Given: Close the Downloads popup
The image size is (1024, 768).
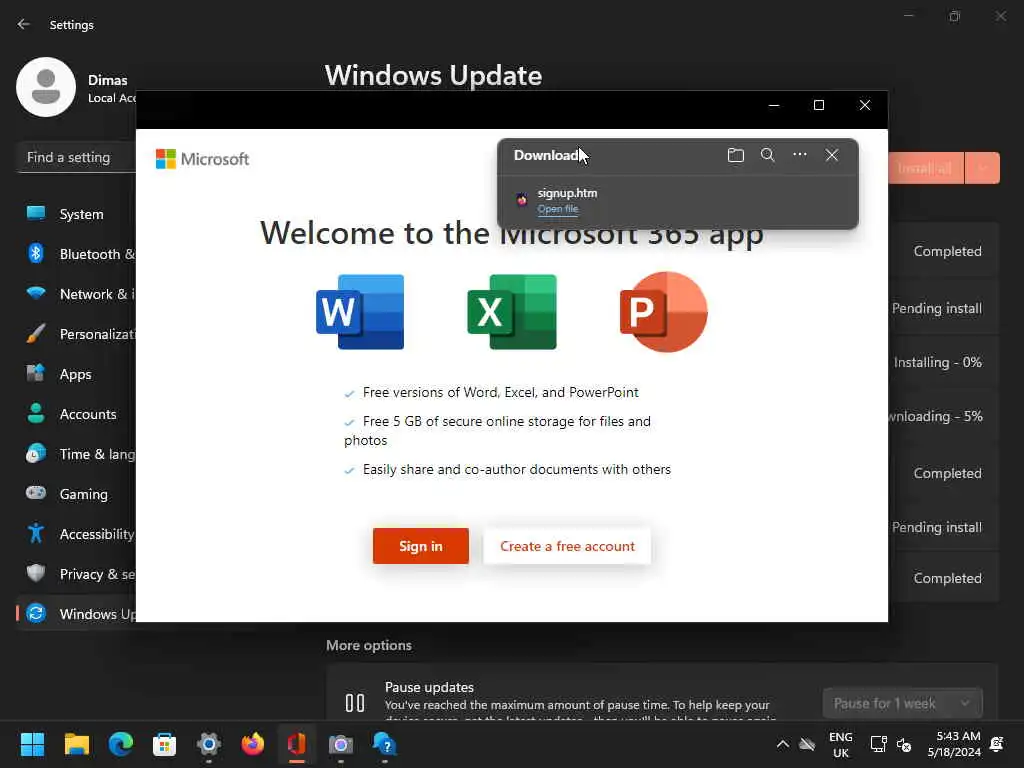Looking at the screenshot, I should pyautogui.click(x=831, y=155).
